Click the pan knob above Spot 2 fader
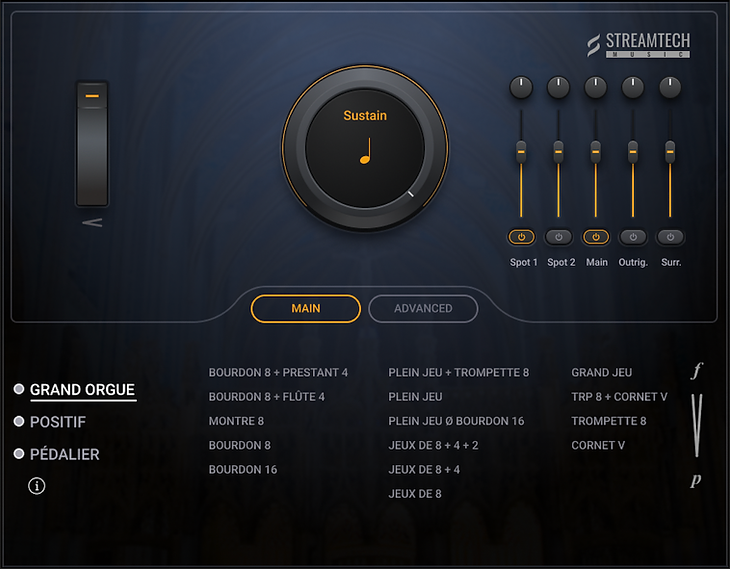Screen dimensions: 730x569 (x=558, y=87)
